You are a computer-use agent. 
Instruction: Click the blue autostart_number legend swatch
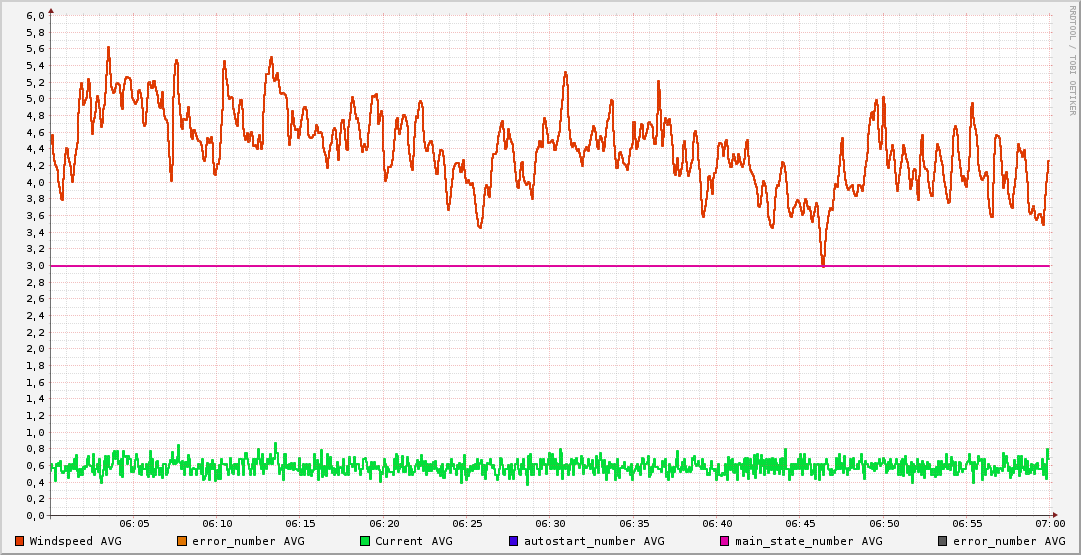coord(514,541)
